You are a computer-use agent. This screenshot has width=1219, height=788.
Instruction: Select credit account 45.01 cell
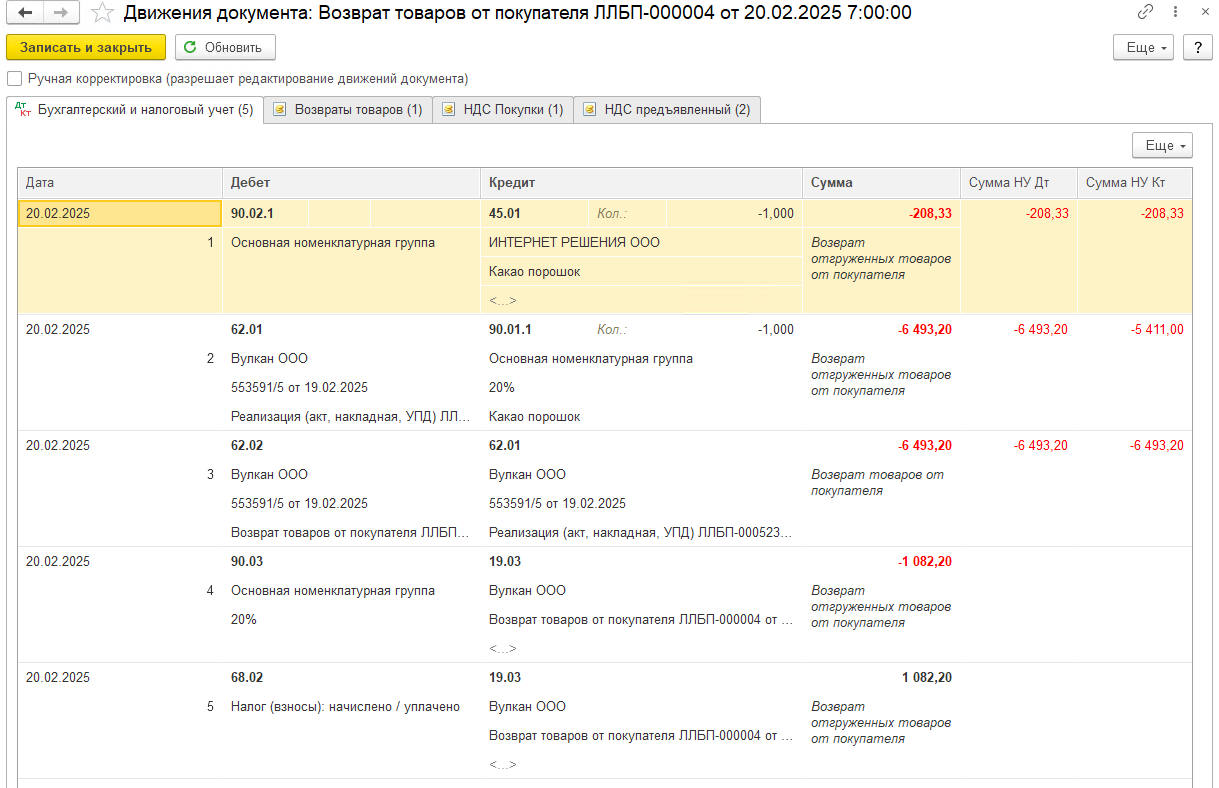[535, 213]
